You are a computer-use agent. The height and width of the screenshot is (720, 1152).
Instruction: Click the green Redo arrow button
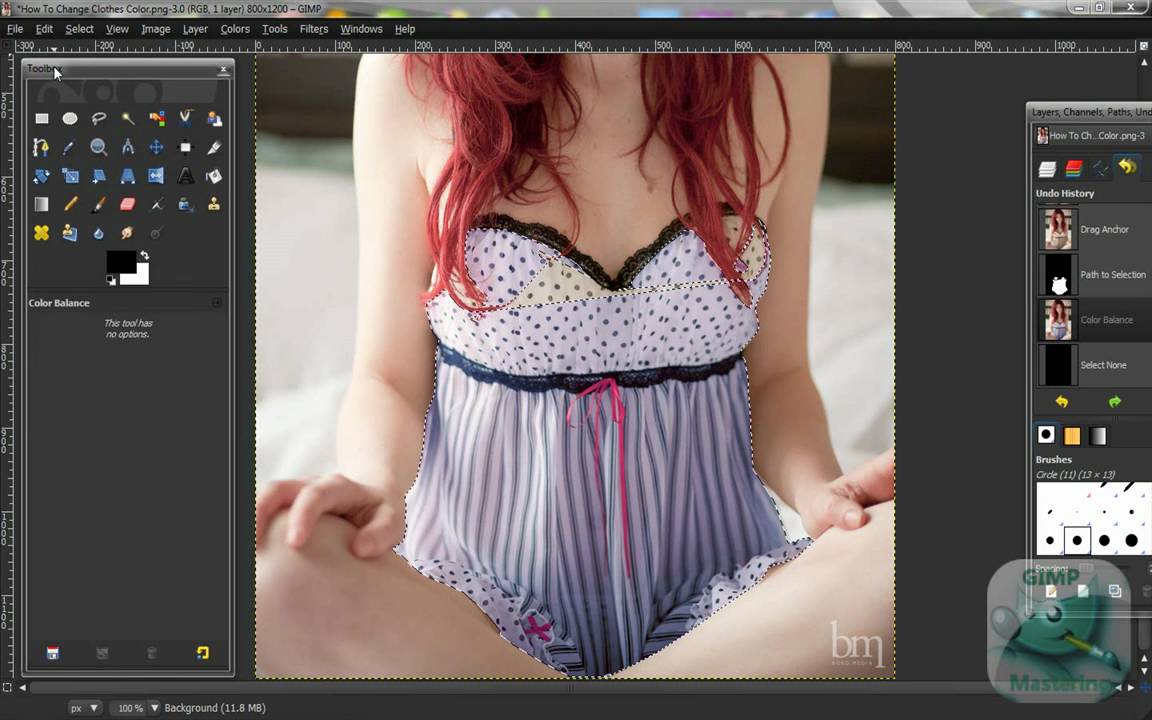(x=1115, y=402)
